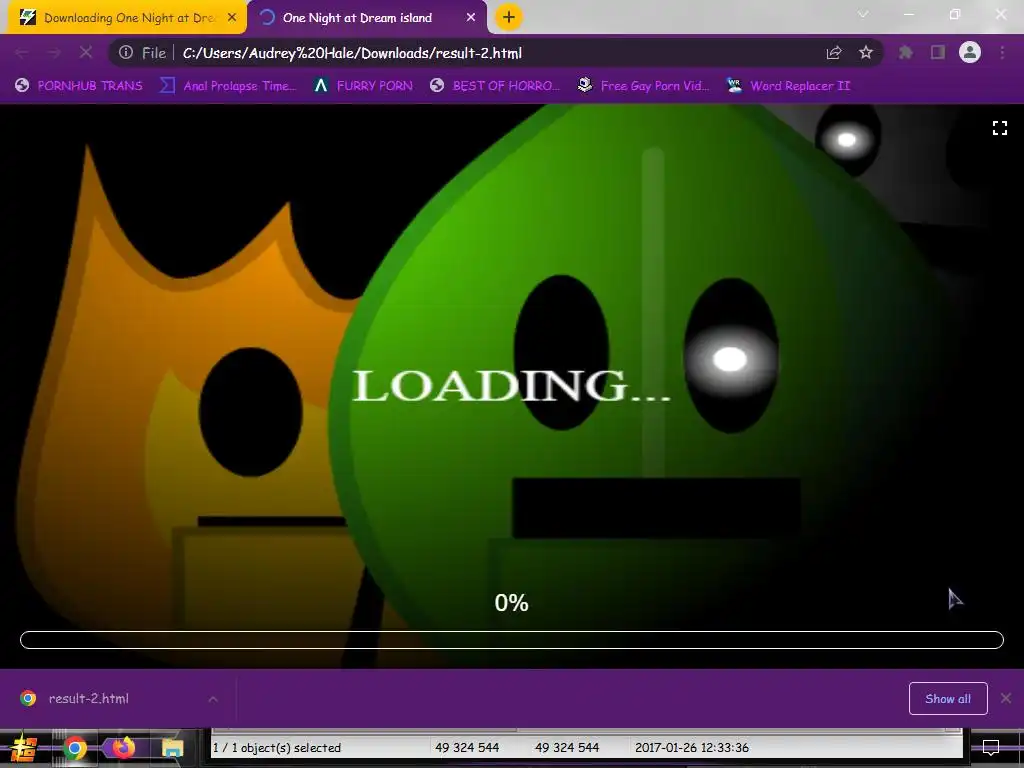Open the Word Replacer II bookmark

click(x=788, y=86)
